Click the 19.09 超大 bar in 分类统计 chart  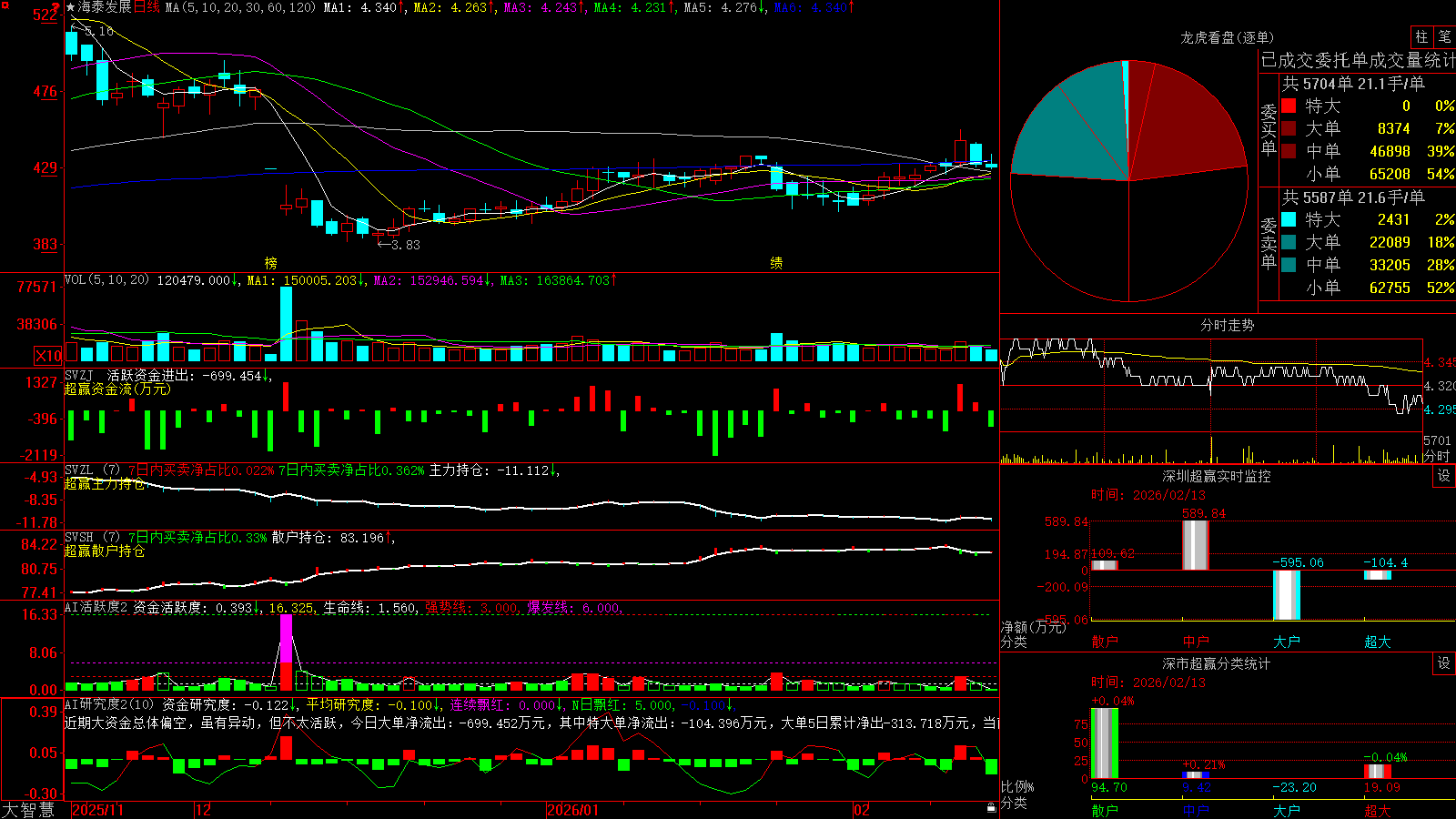coord(1378,772)
